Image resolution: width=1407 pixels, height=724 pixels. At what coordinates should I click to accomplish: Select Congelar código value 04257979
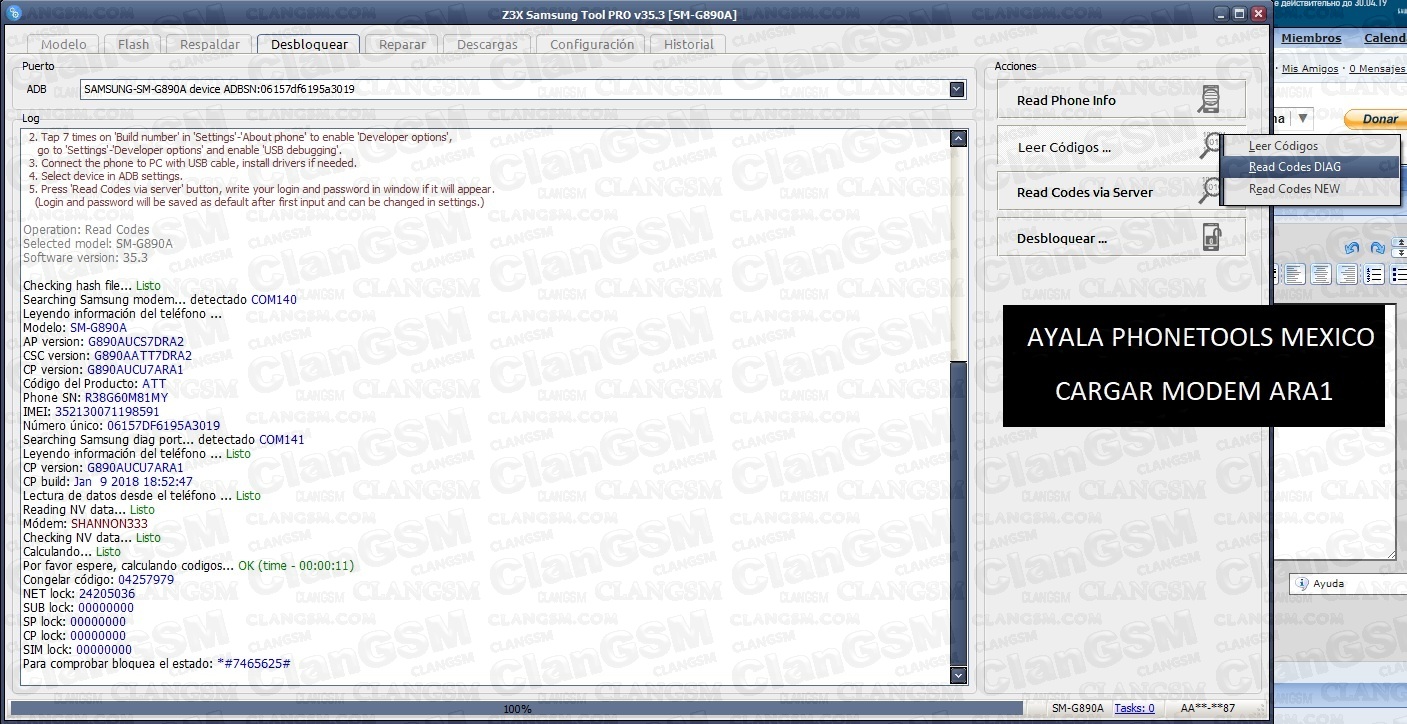(146, 579)
